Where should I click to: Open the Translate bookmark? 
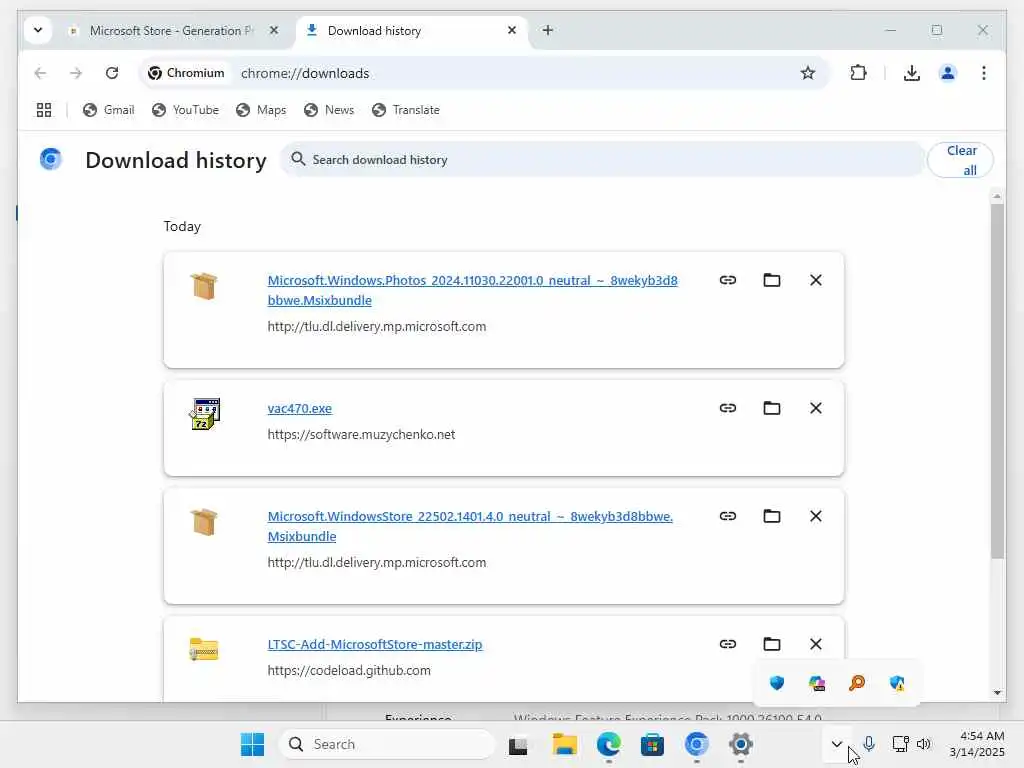coord(406,110)
